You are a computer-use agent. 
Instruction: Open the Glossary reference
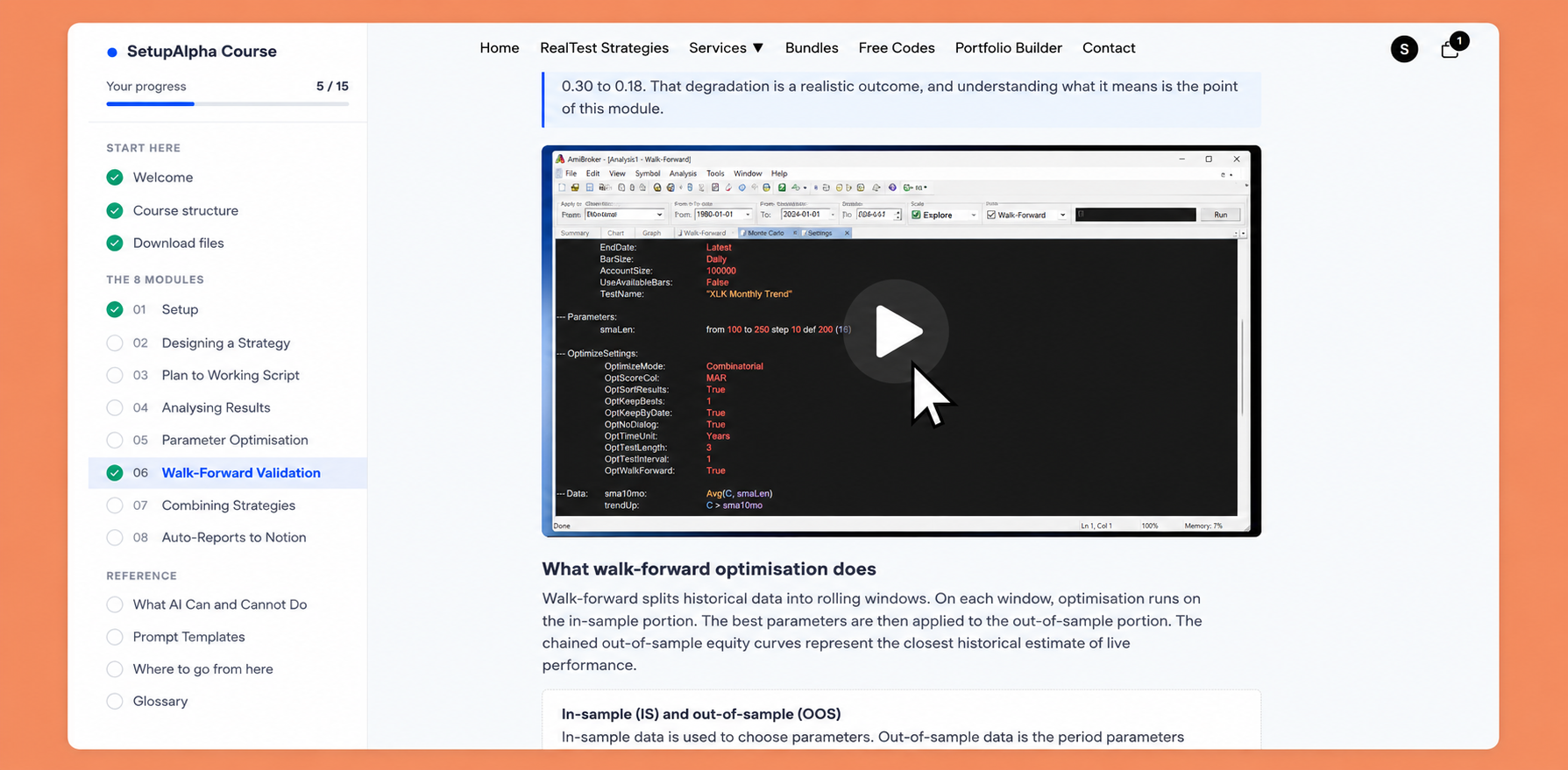[x=160, y=702]
